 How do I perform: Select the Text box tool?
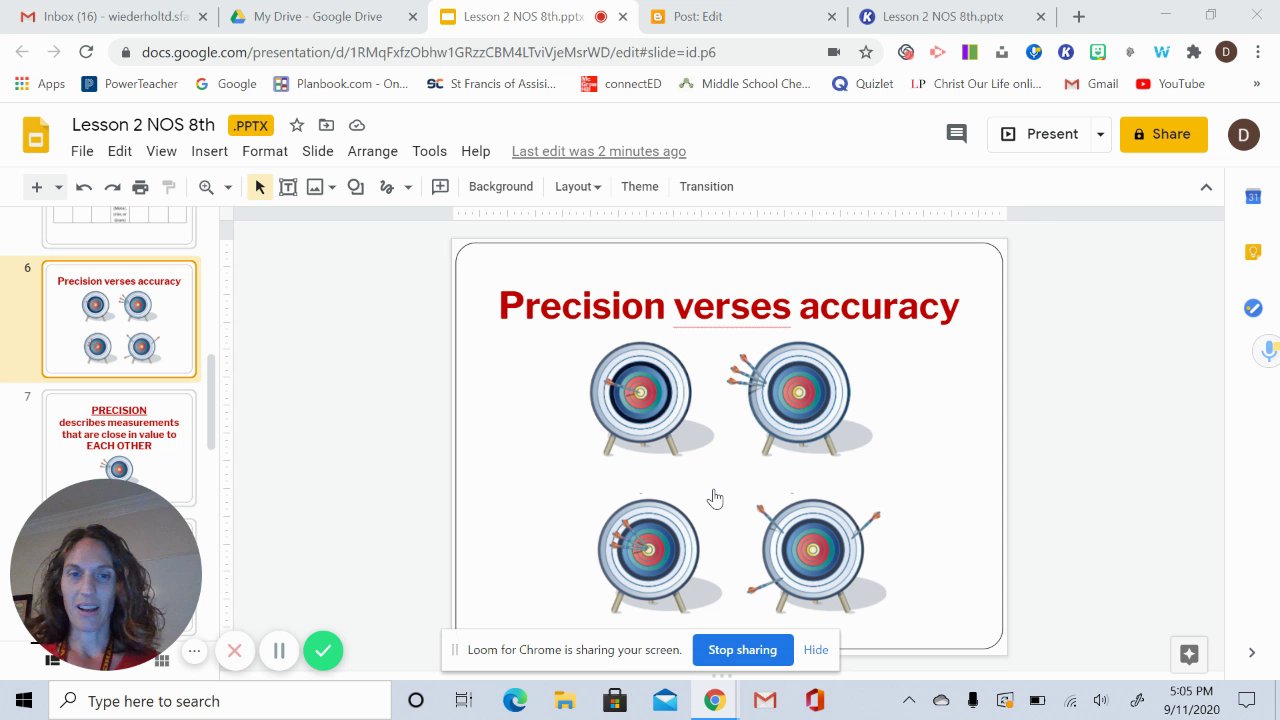click(x=288, y=187)
